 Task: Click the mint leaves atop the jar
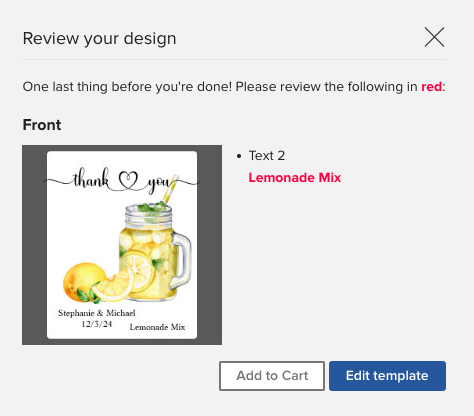click(152, 209)
